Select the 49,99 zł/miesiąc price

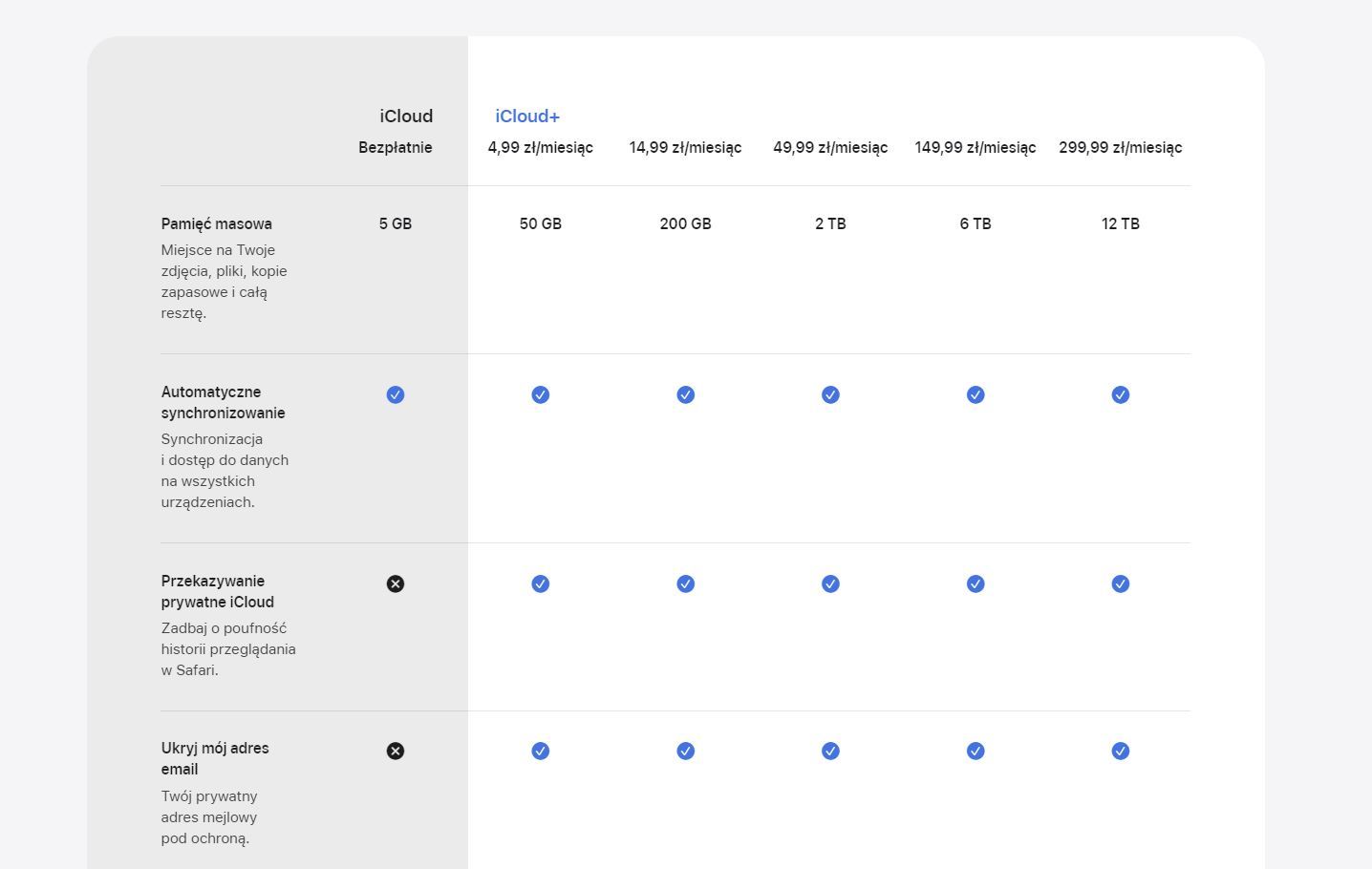pyautogui.click(x=830, y=147)
